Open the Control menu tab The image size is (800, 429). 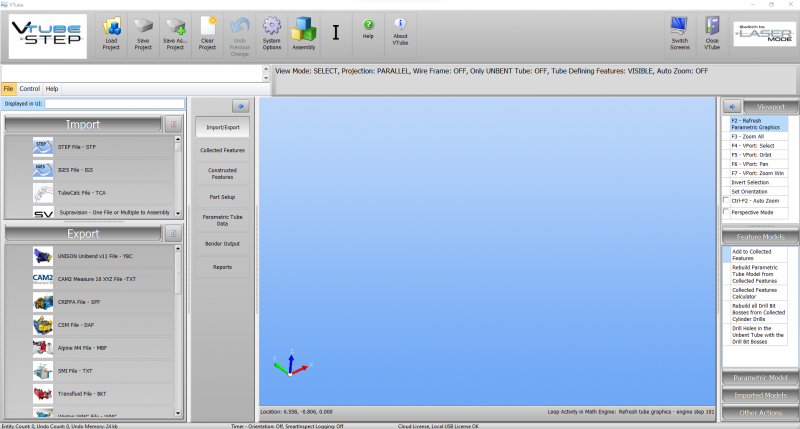click(30, 88)
